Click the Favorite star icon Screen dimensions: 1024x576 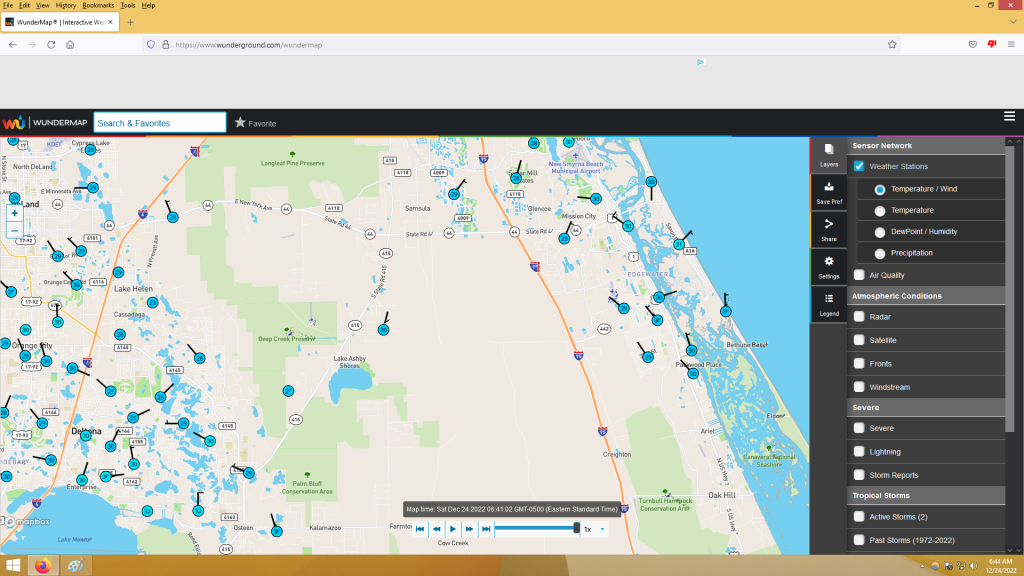click(x=240, y=122)
